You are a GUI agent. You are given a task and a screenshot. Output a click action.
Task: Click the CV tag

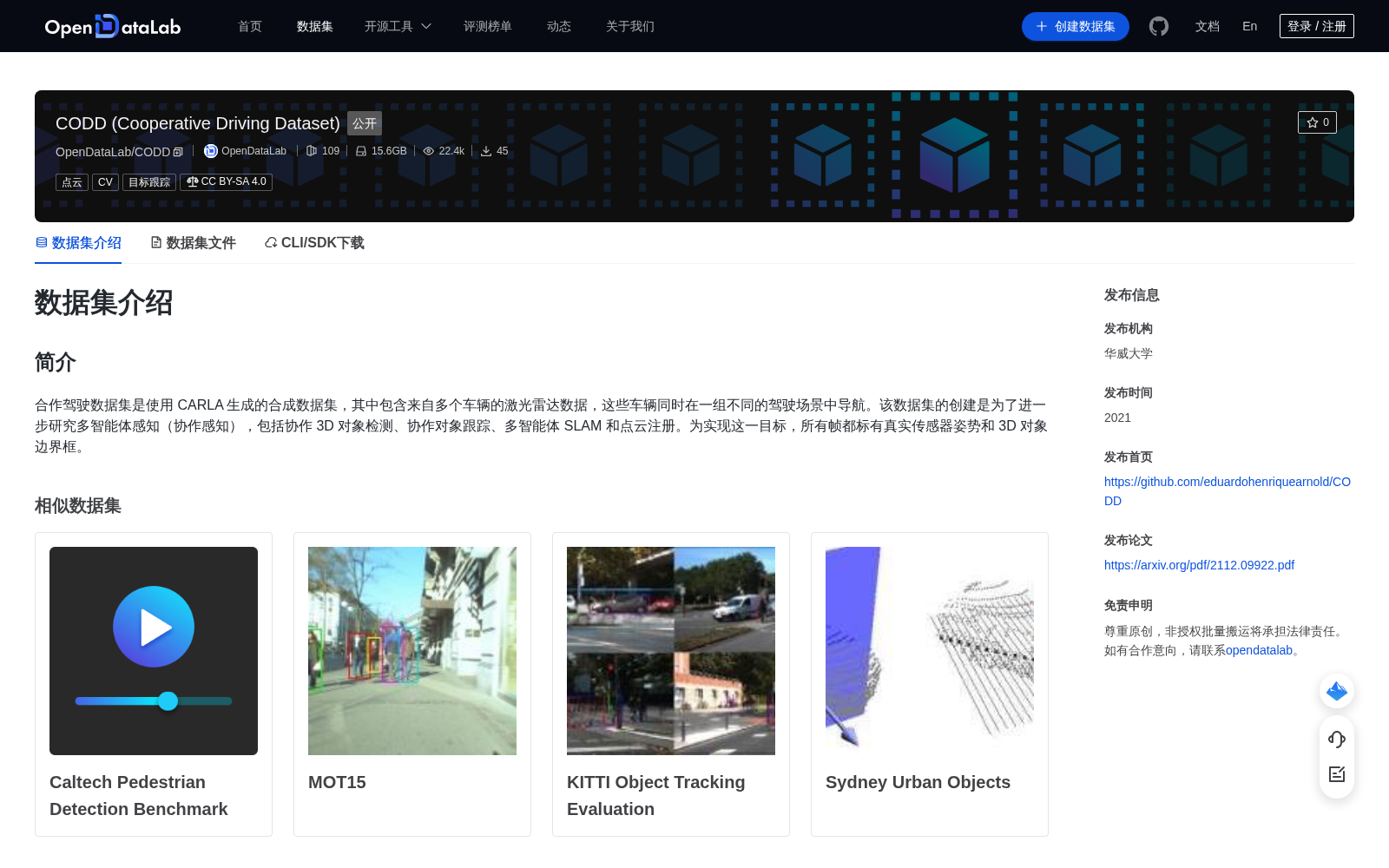tap(105, 182)
